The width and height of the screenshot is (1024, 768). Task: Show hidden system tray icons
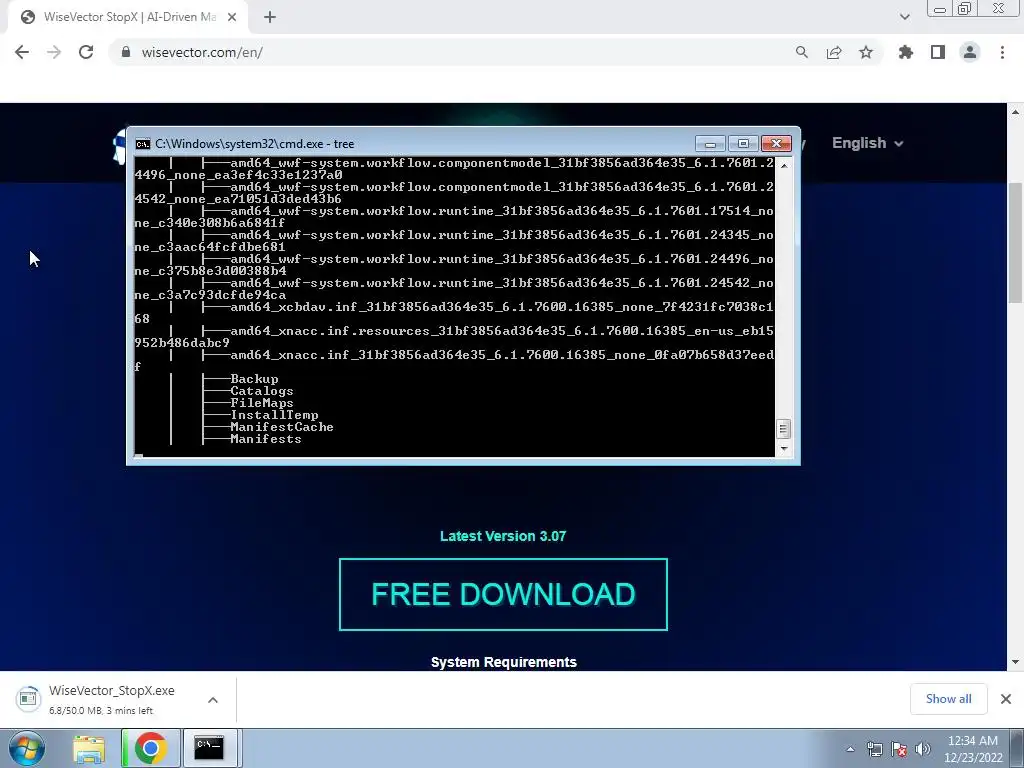pyautogui.click(x=850, y=749)
